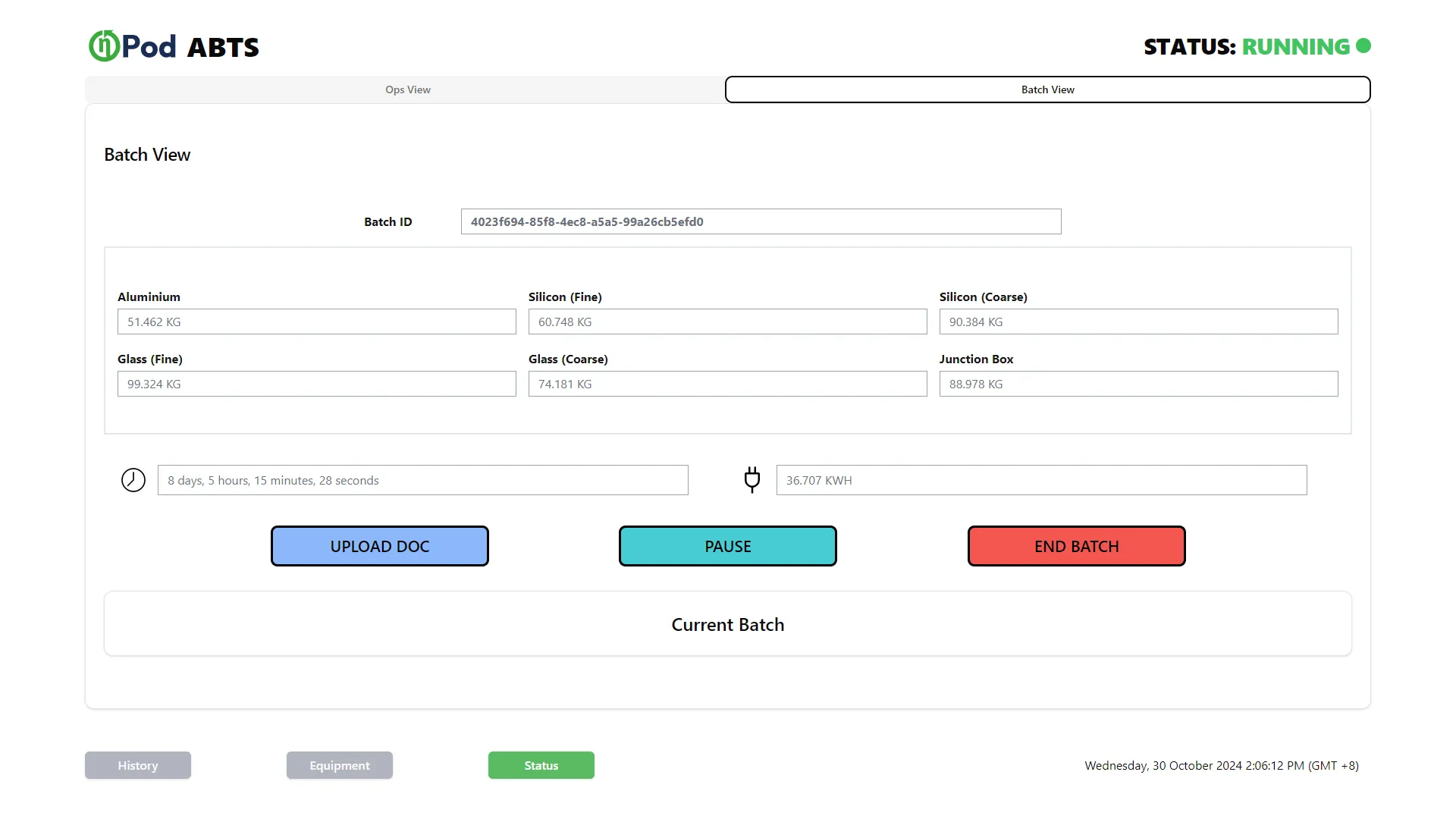Click the Silicon (Coarse) weight field
The width and height of the screenshot is (1456, 819).
pos(1139,322)
